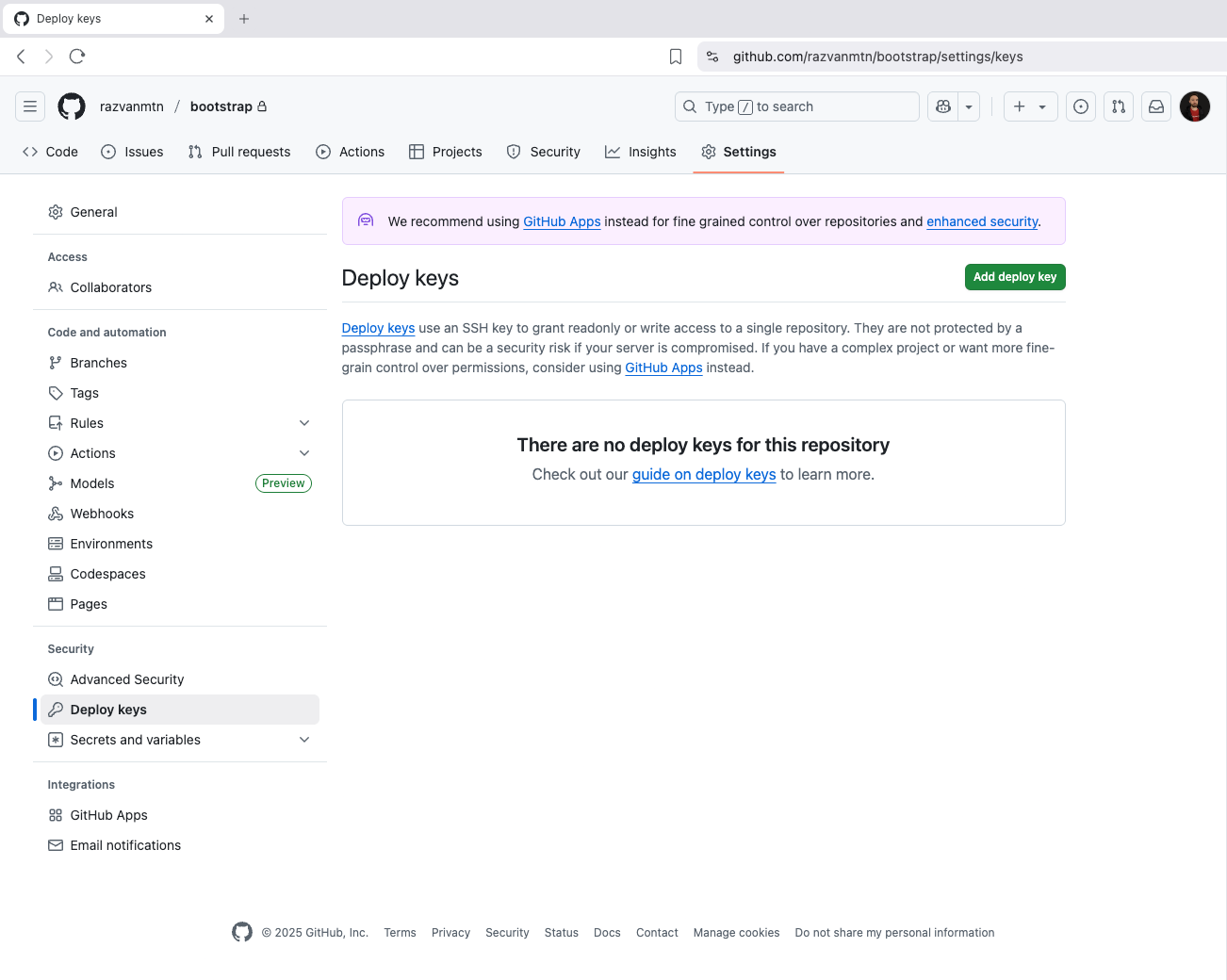The height and width of the screenshot is (980, 1227).
Task: Close the Deploy keys browser tab
Action: (209, 19)
